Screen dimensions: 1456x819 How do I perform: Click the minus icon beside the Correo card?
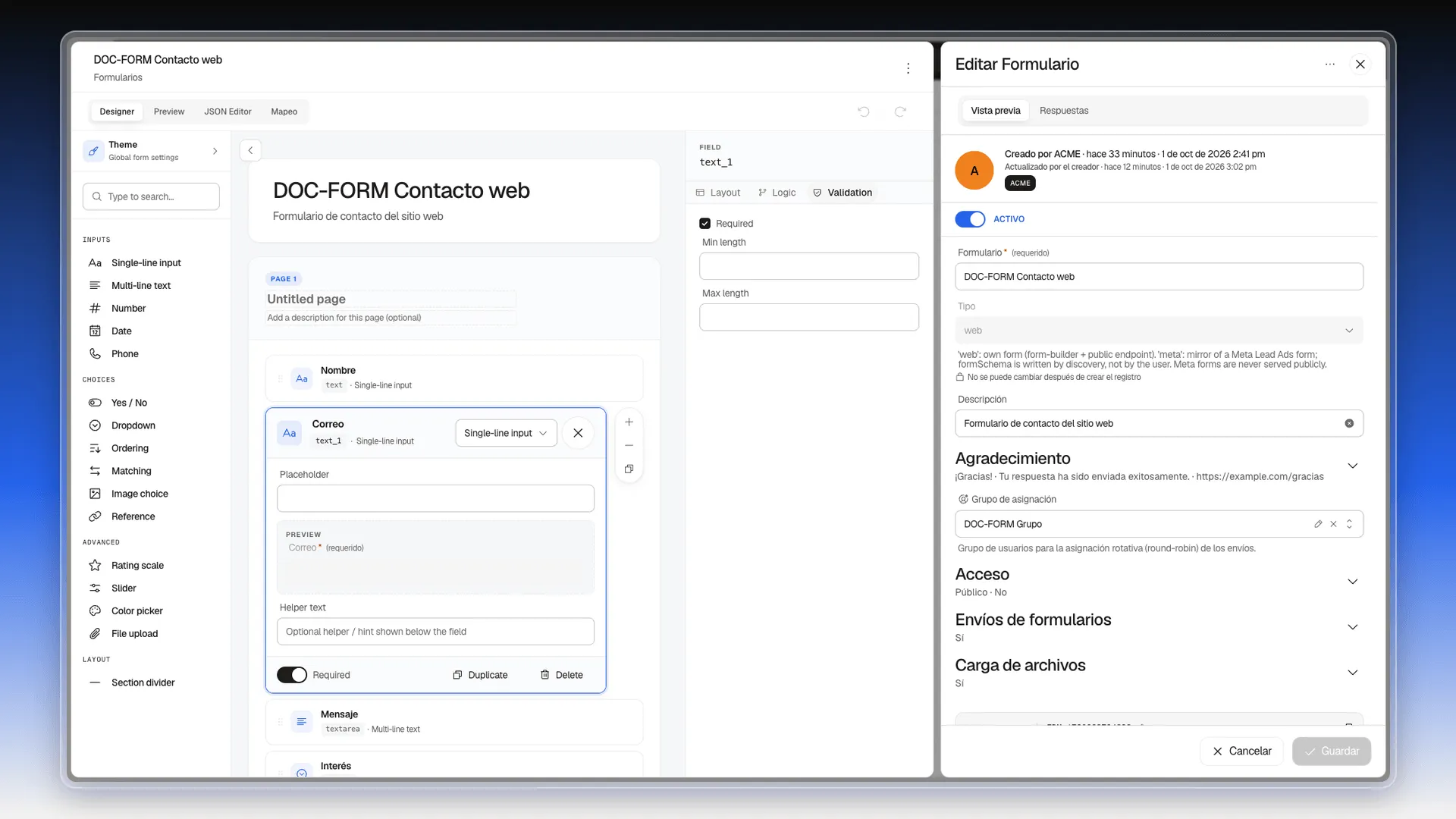pyautogui.click(x=629, y=446)
